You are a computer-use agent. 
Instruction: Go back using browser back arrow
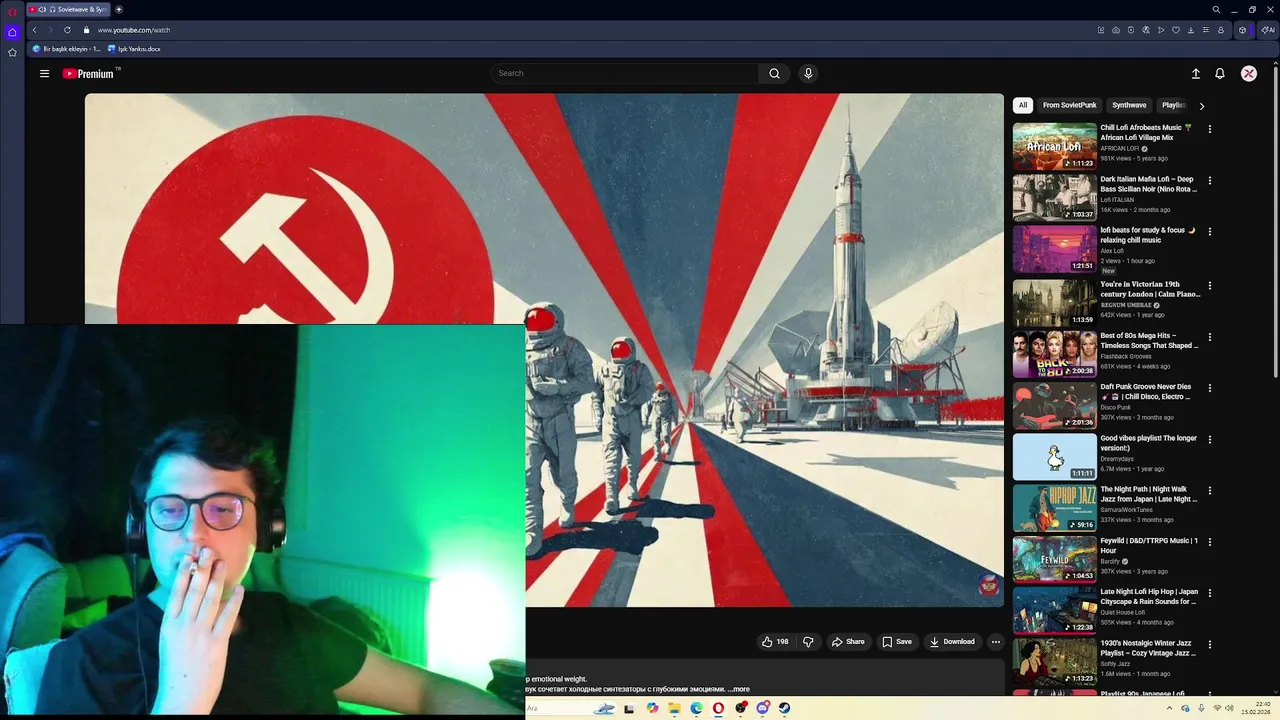point(34,30)
